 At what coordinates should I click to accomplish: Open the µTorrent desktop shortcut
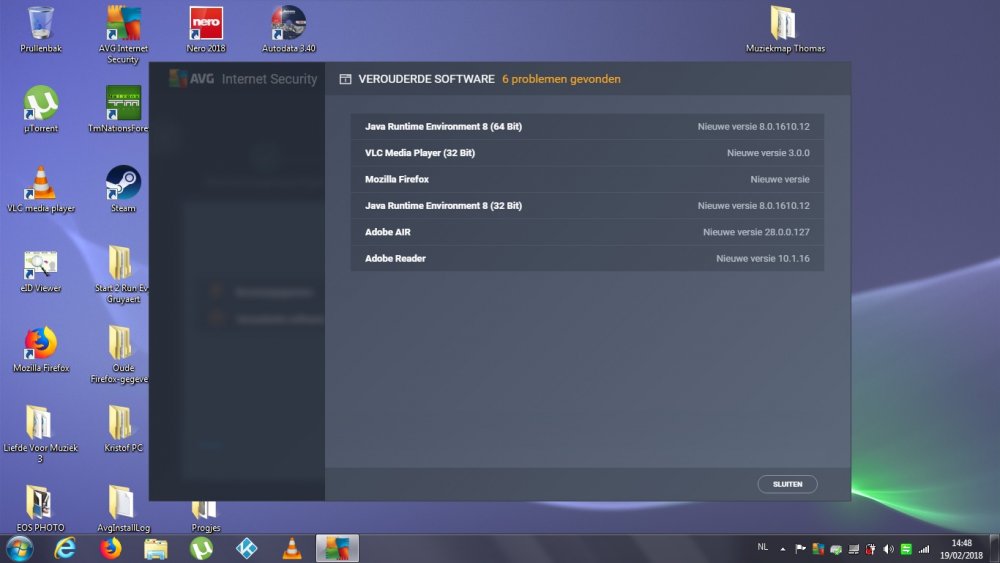[x=41, y=110]
